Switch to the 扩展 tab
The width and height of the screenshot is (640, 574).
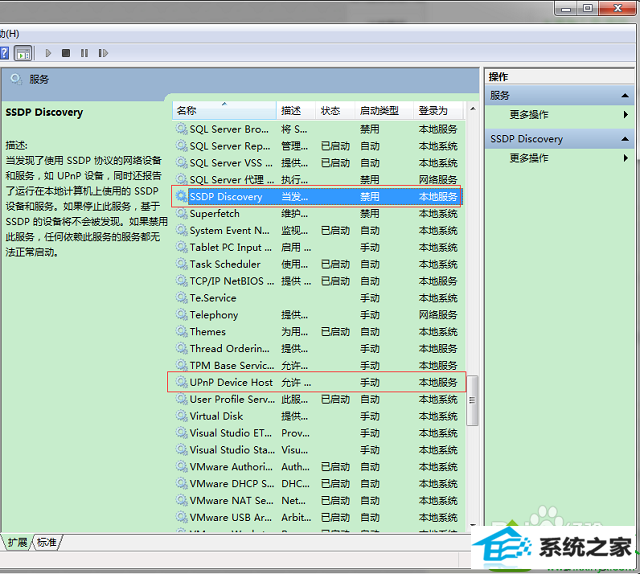click(17, 543)
